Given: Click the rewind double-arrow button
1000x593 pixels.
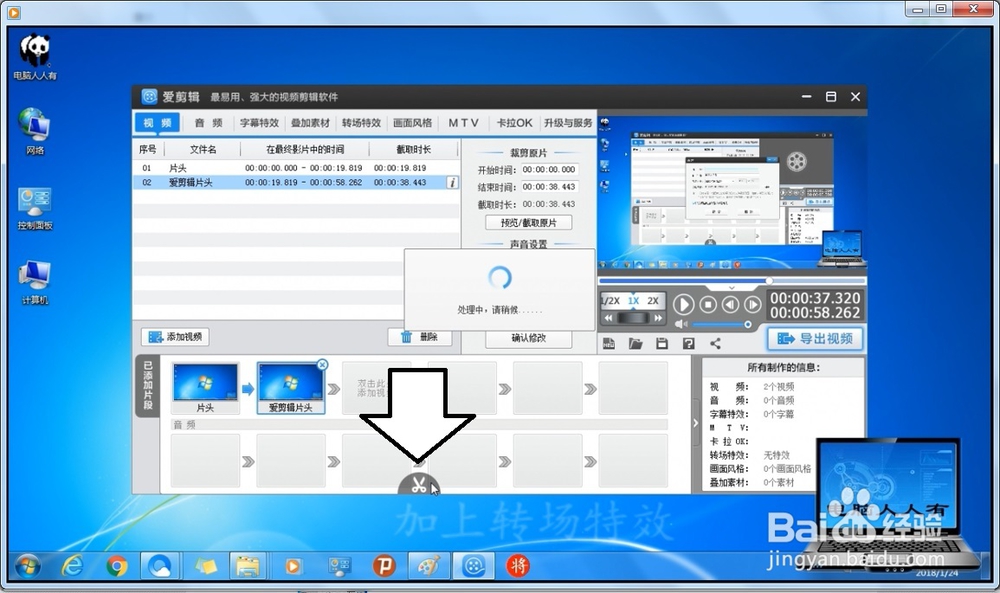Looking at the screenshot, I should click(x=608, y=318).
